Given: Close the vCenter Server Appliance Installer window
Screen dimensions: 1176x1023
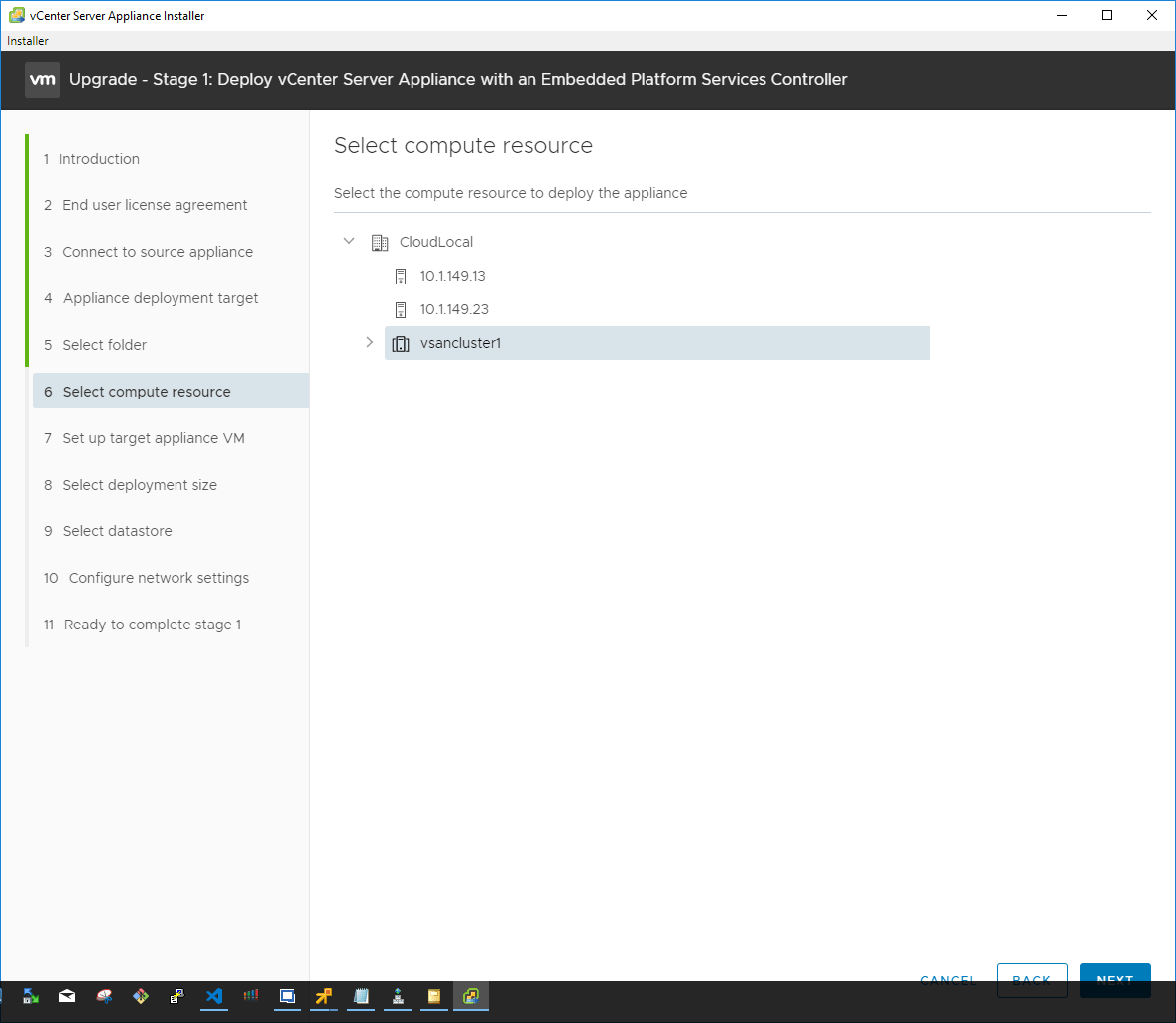Looking at the screenshot, I should tap(1151, 15).
